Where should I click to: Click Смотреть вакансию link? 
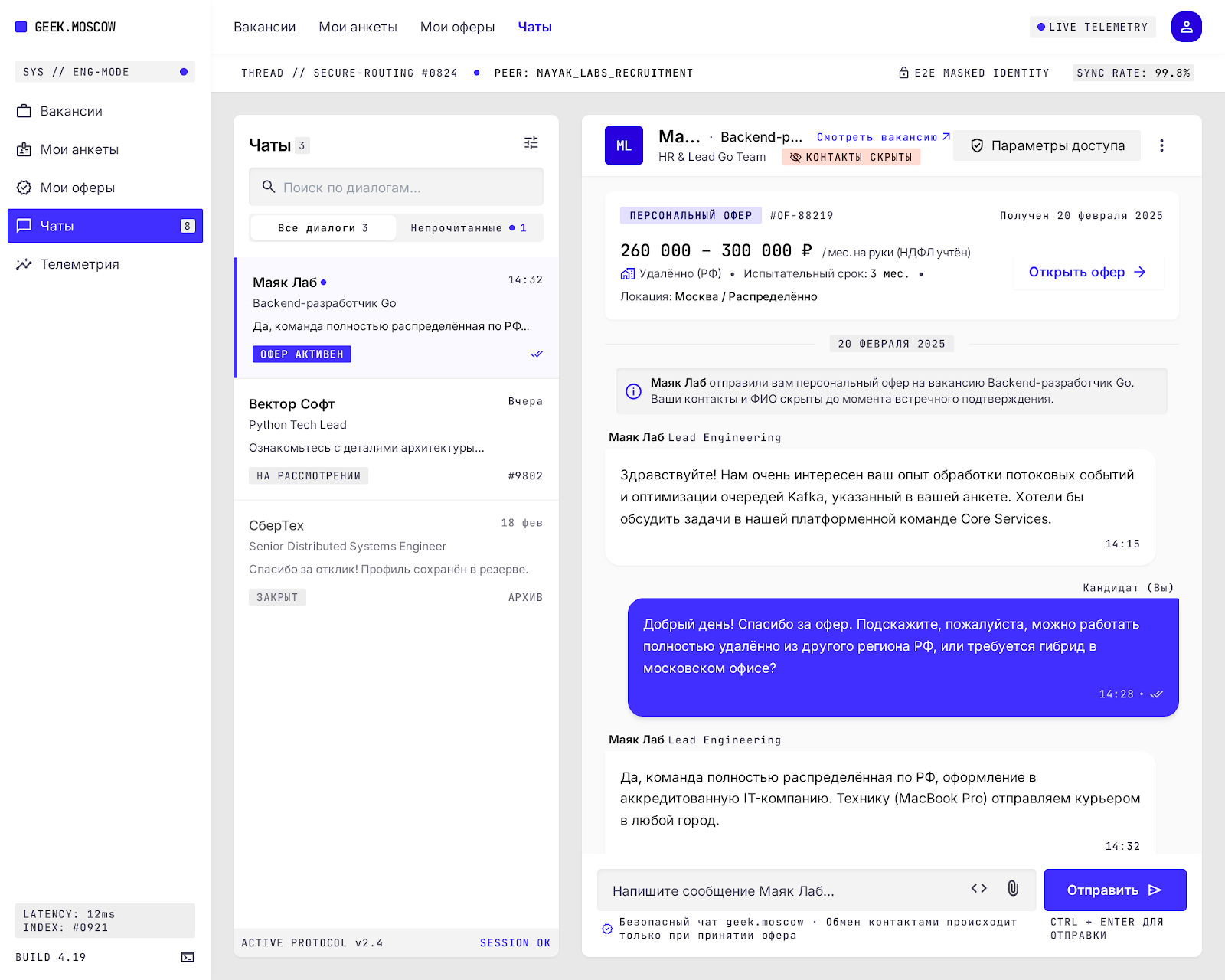[884, 137]
